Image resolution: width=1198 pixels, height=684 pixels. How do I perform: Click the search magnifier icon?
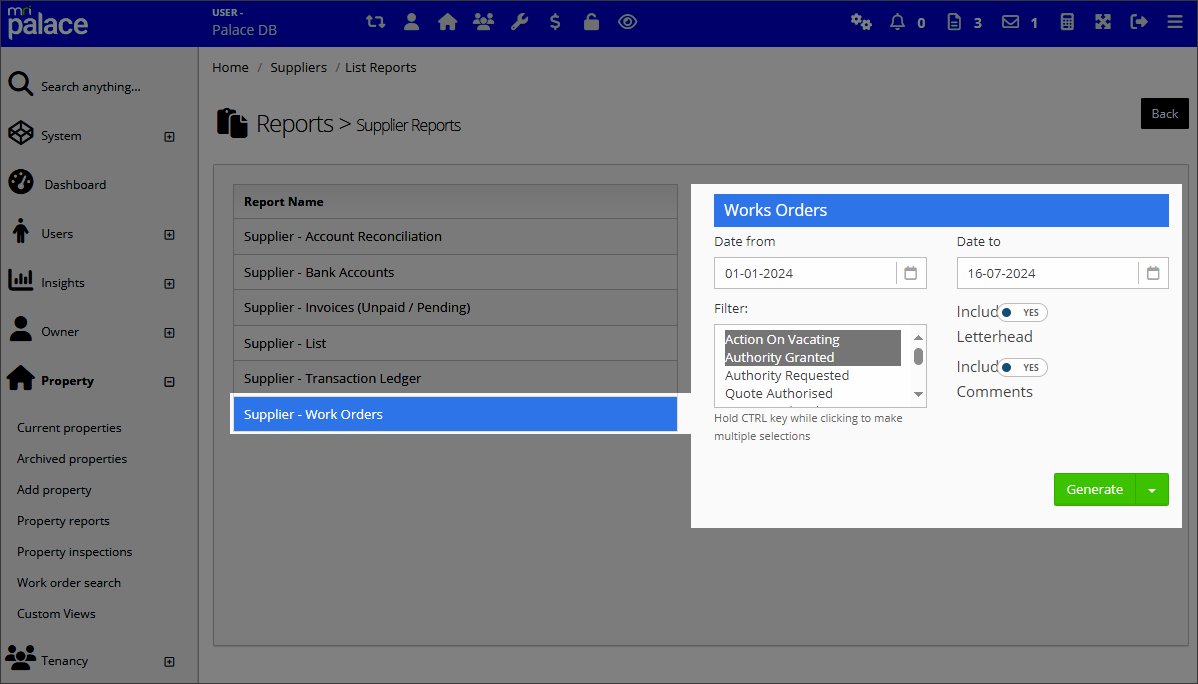[21, 84]
